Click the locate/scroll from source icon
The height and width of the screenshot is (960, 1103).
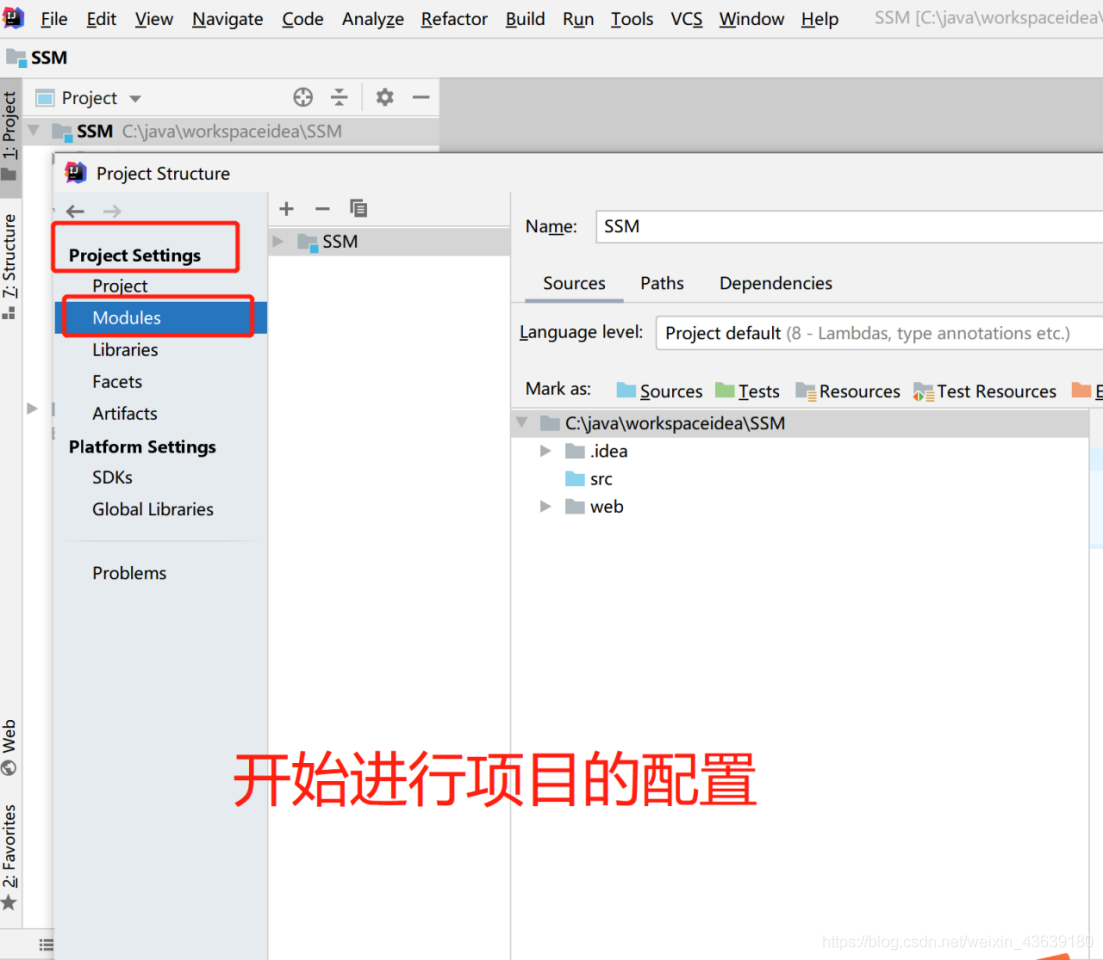point(303,97)
